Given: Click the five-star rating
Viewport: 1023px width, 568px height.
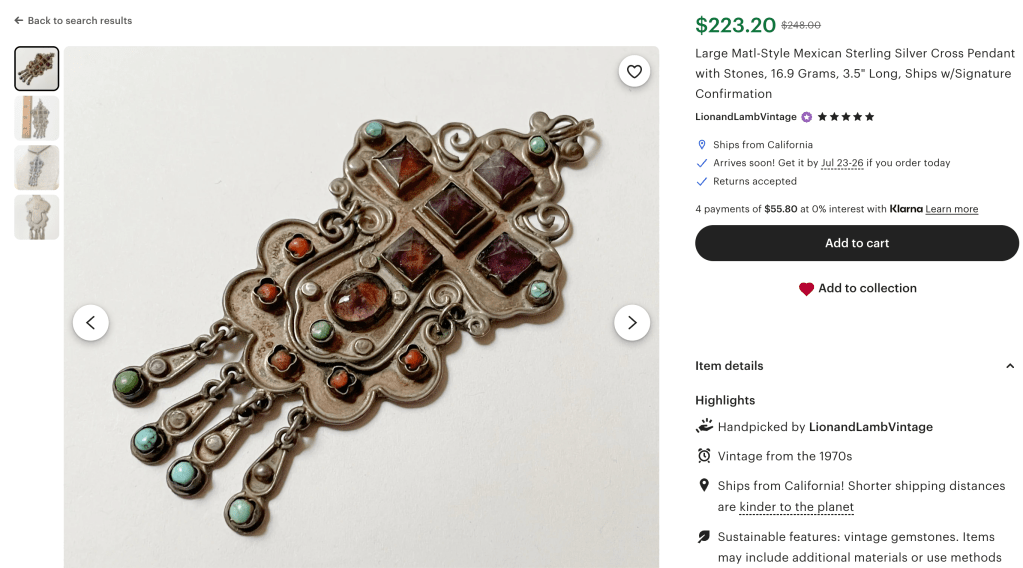Looking at the screenshot, I should click(846, 117).
